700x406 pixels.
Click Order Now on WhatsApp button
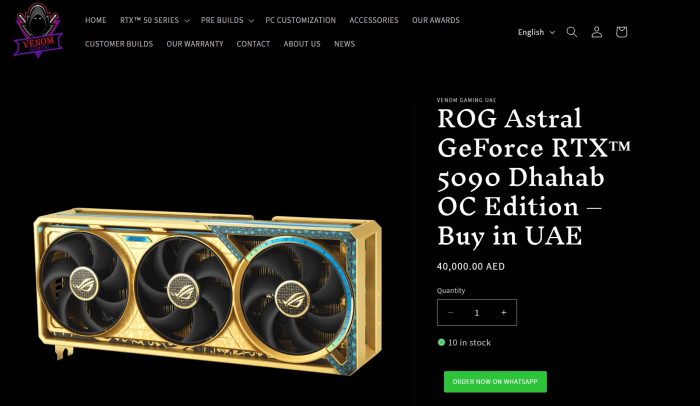coord(495,382)
